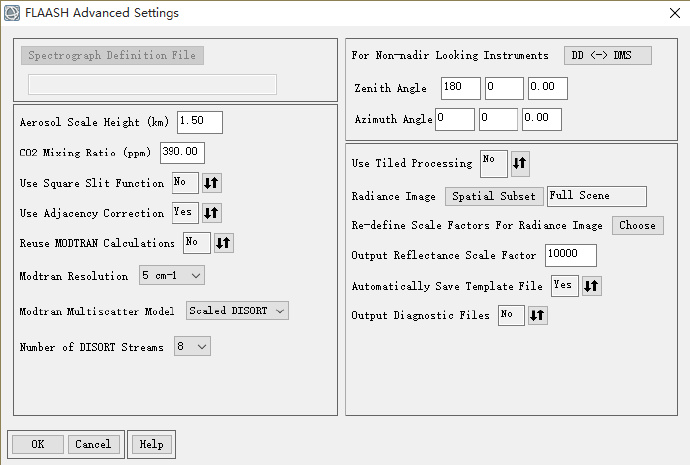Select the CO2 Mixing Ratio field
The image size is (690, 465).
tap(182, 153)
